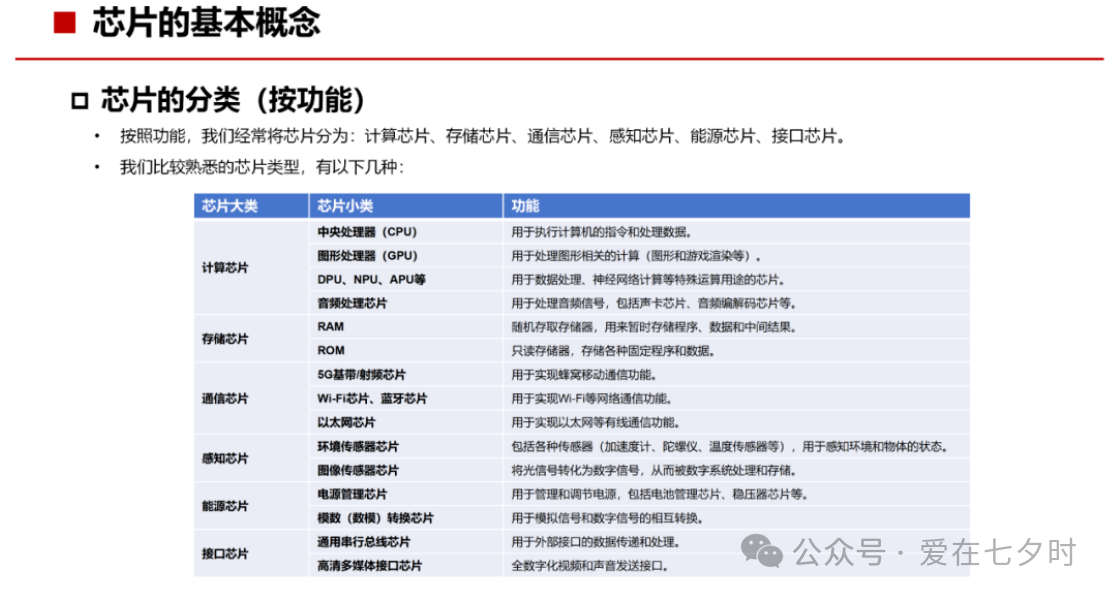Select the 能源芯片 category cell

pyautogui.click(x=225, y=506)
